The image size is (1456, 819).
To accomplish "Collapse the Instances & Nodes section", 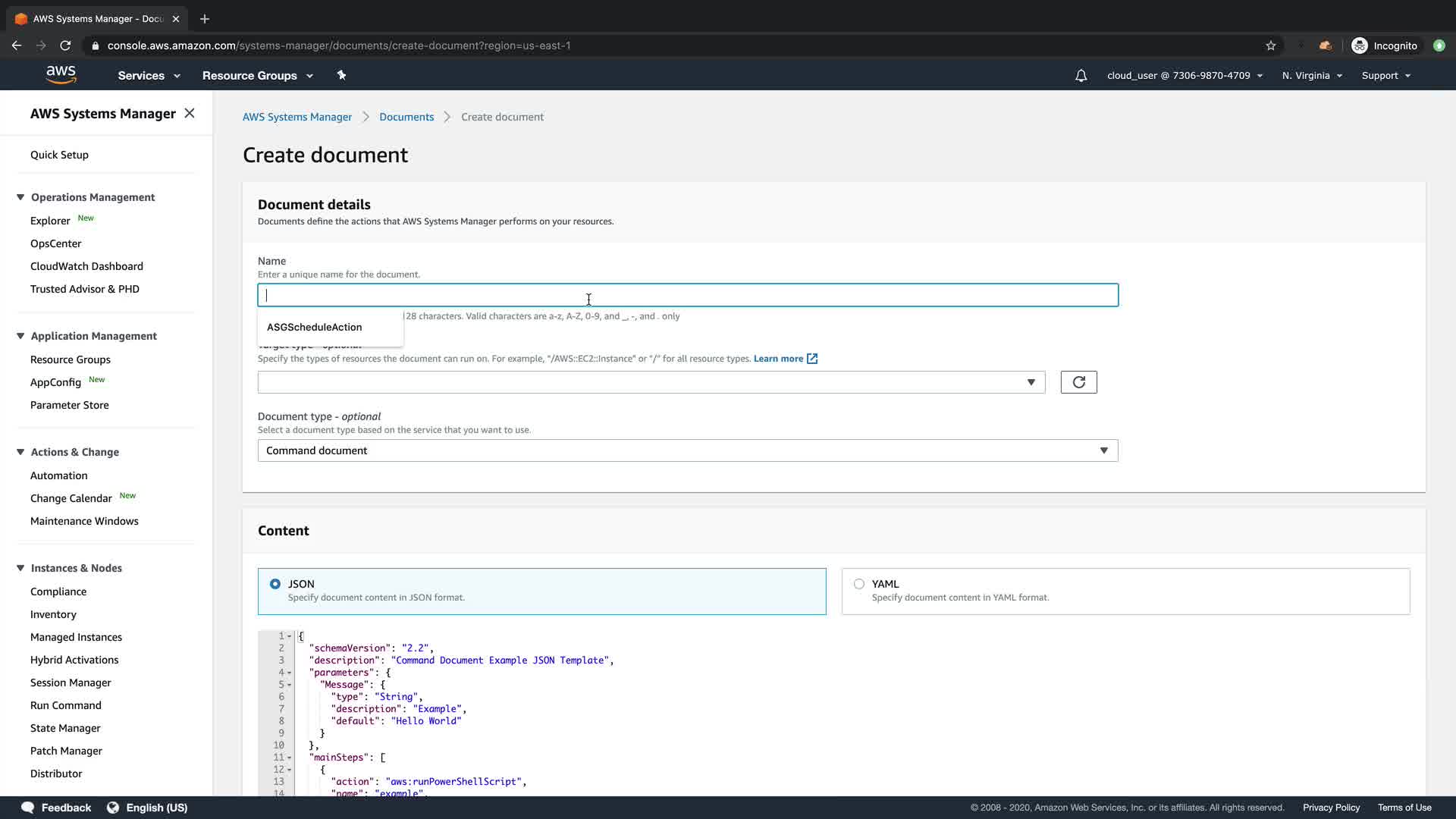I will click(x=20, y=568).
